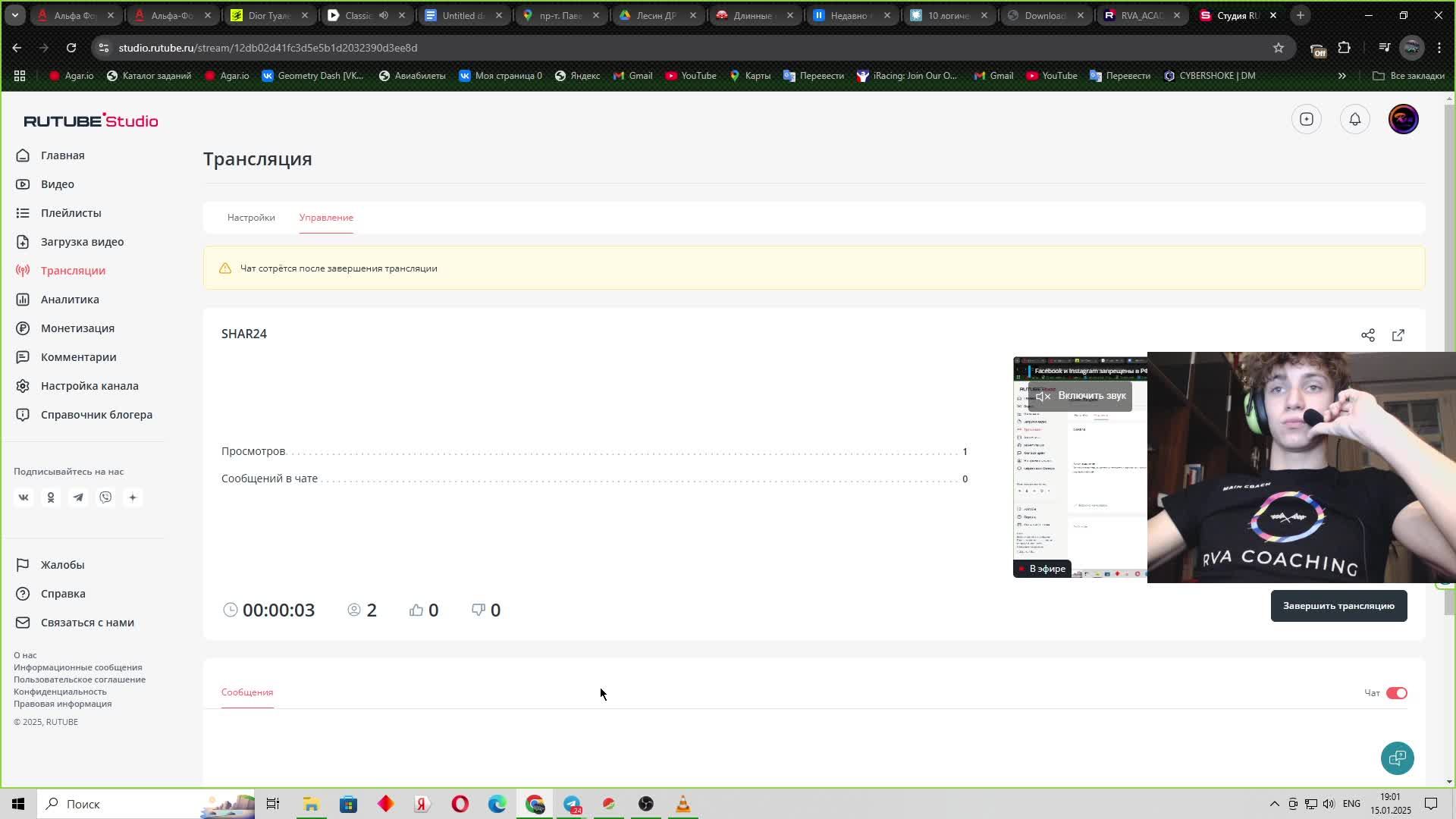
Task: Open Аналитика in the sidebar
Action: (70, 300)
